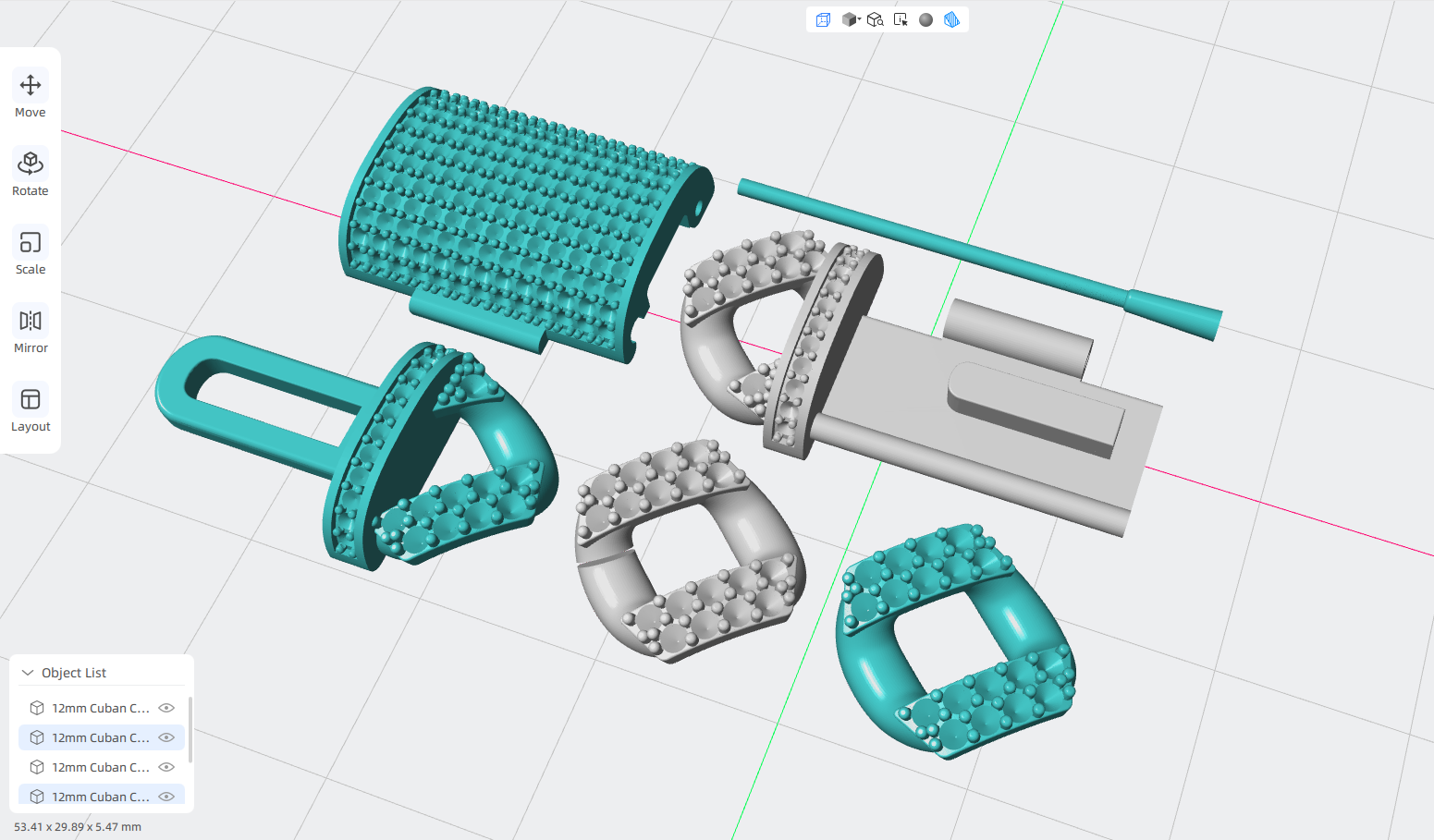Click the Object List header label

coord(74,673)
